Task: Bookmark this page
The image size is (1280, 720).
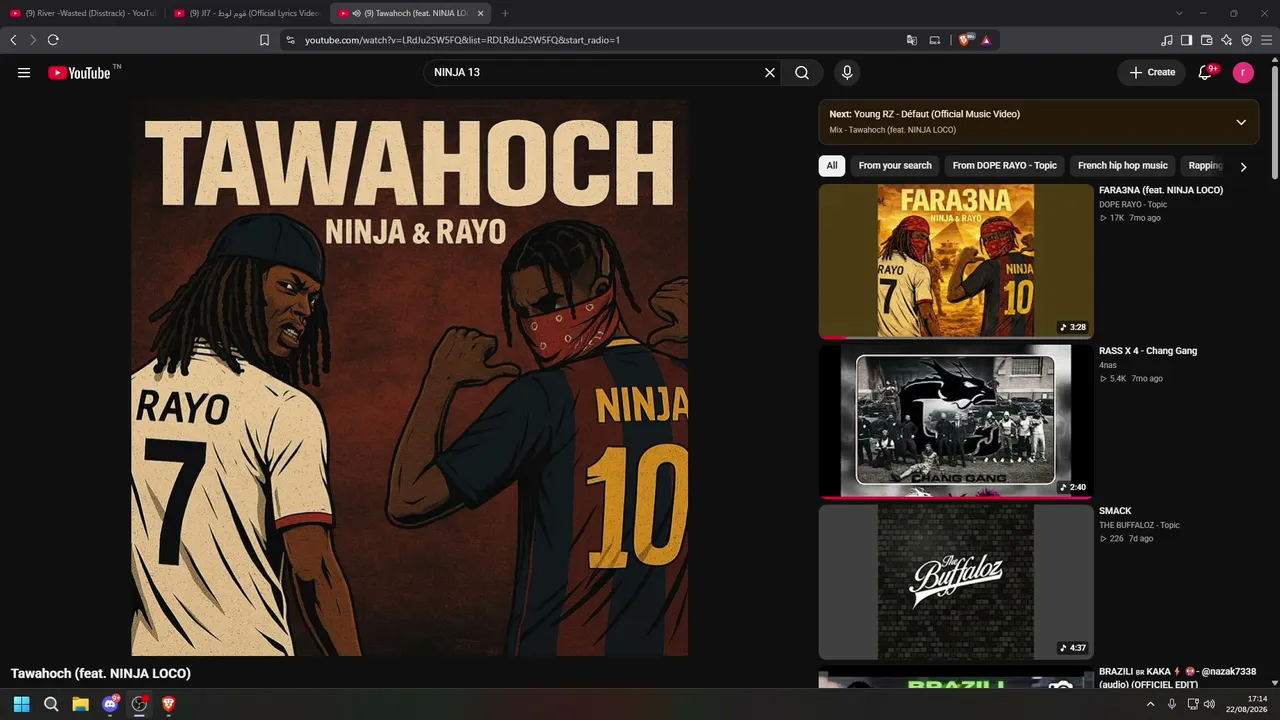Action: tap(264, 40)
